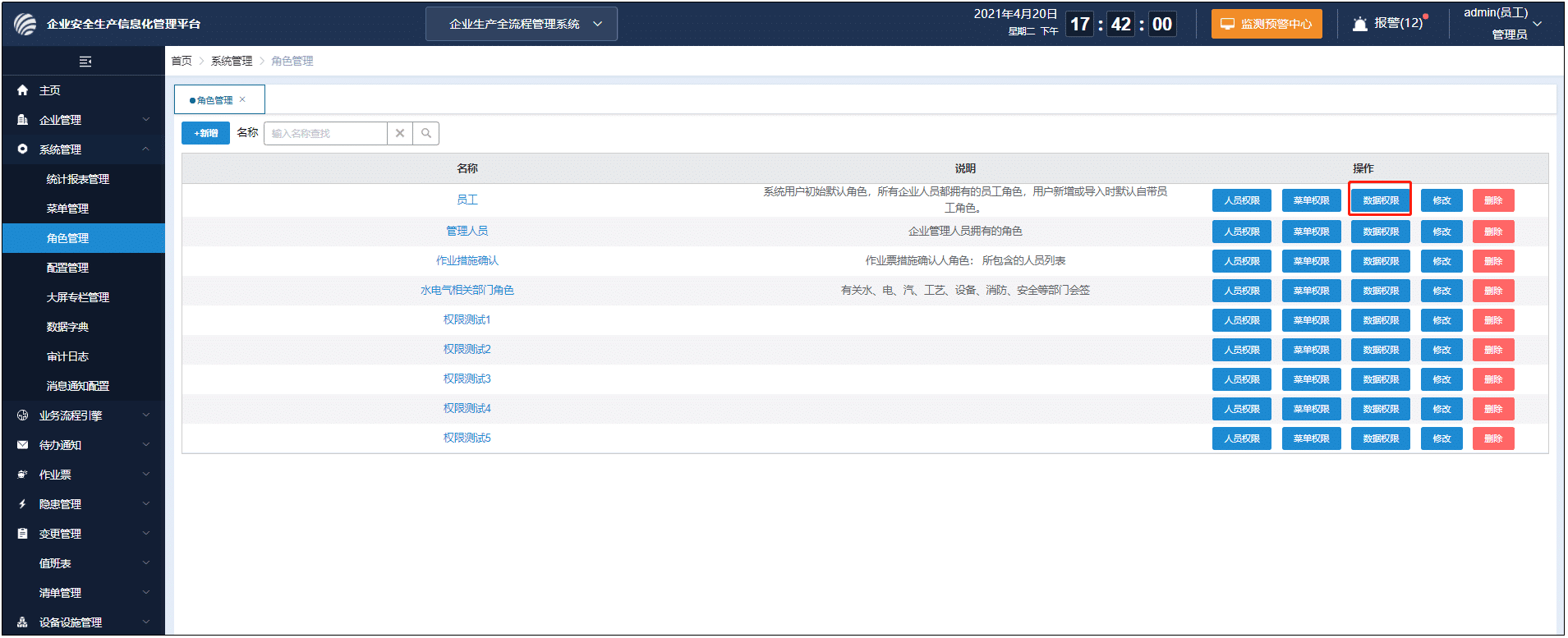
Task: Click the platform logo icon
Action: coord(25,24)
